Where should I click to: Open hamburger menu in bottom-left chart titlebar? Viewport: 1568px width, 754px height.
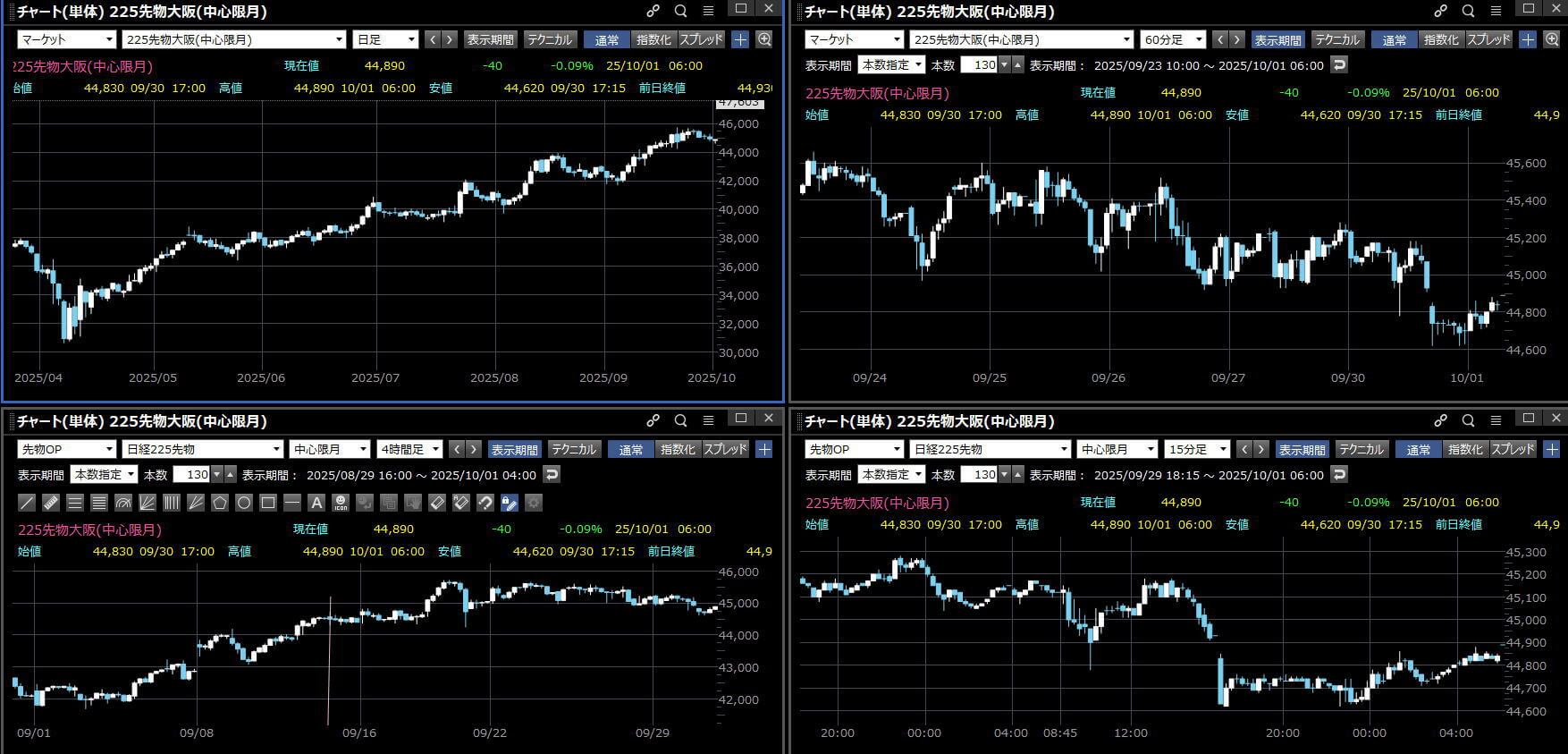708,420
